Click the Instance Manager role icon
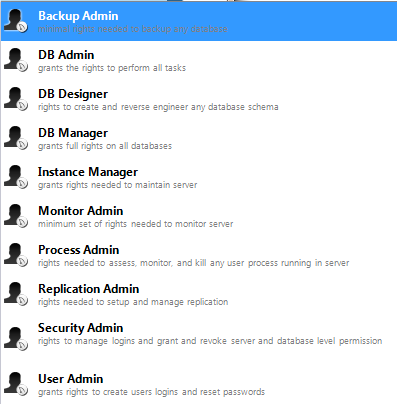 pyautogui.click(x=16, y=177)
